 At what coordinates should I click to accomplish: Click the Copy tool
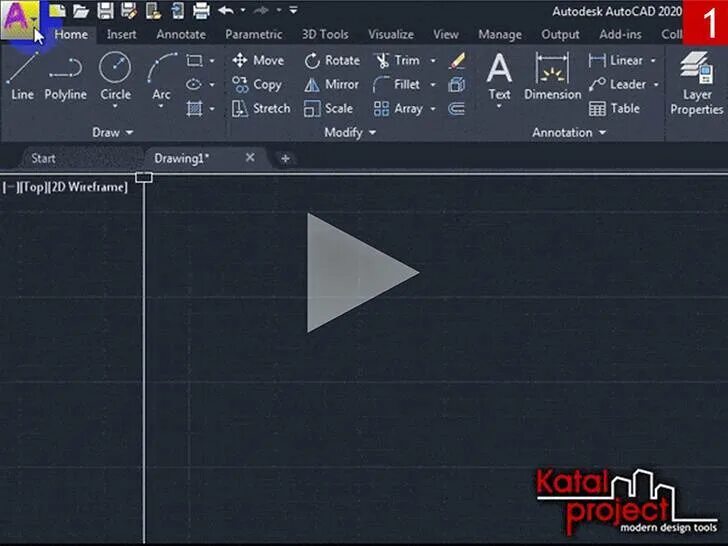(x=257, y=84)
